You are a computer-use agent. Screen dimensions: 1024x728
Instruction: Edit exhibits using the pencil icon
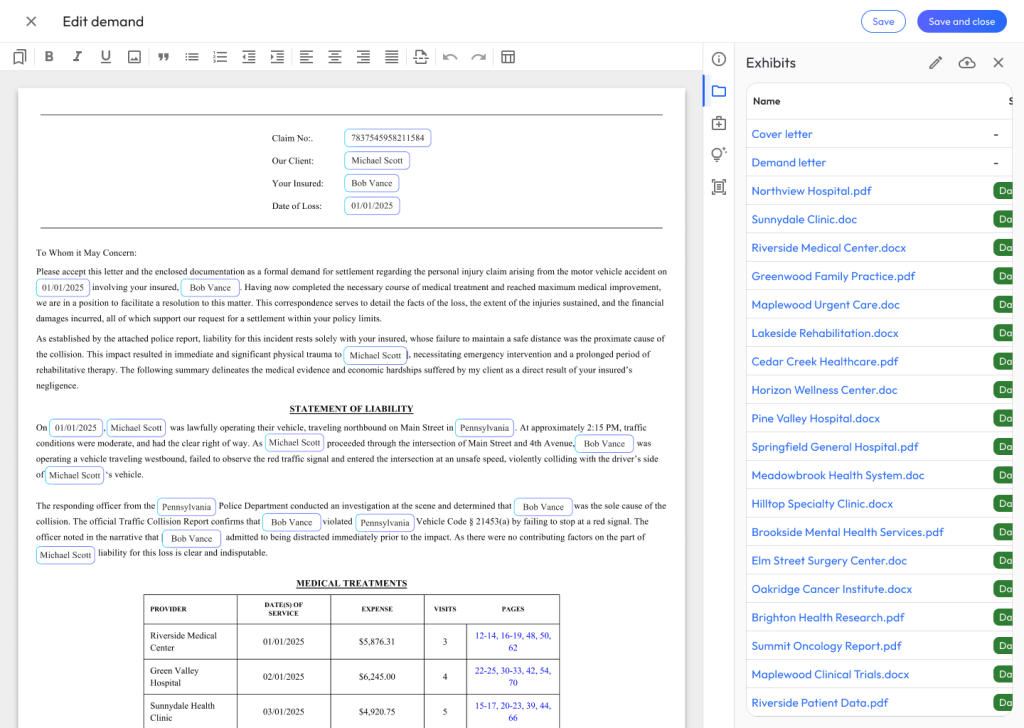pyautogui.click(x=936, y=63)
